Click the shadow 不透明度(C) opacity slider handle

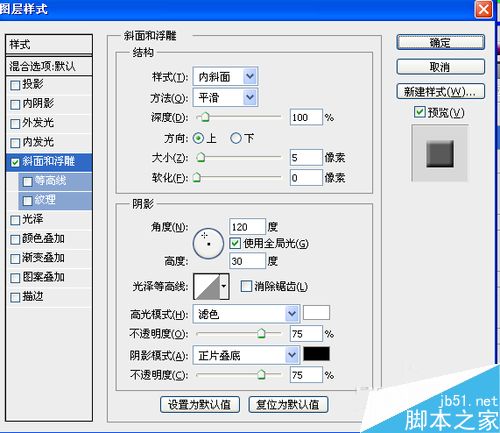[x=261, y=374]
